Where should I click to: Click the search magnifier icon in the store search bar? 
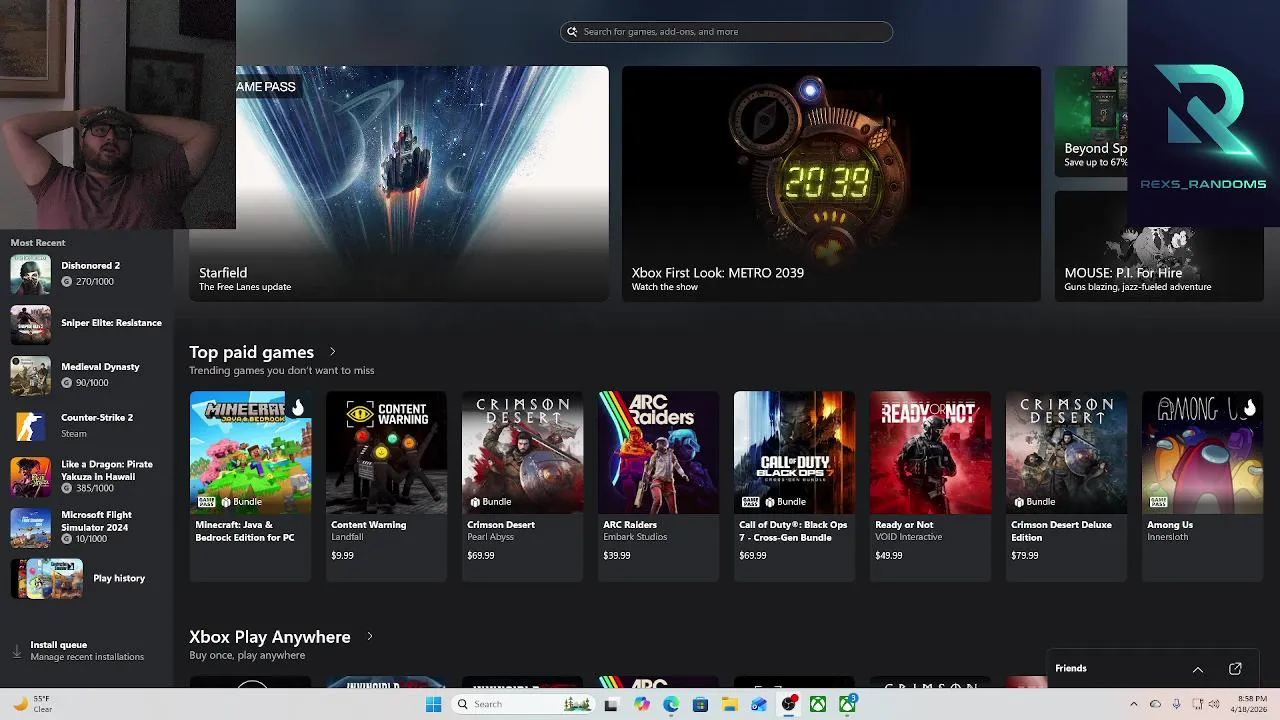573,32
